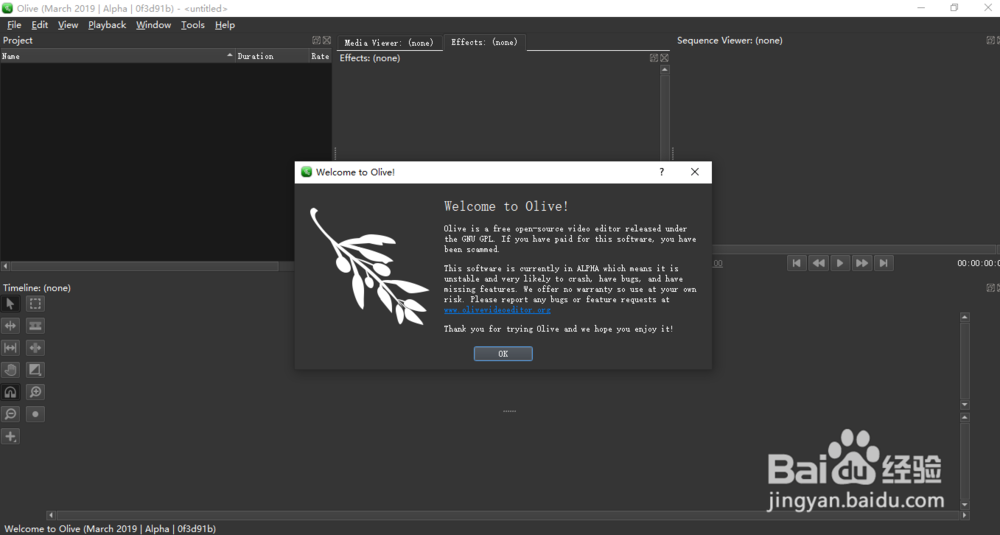
Task: Float the Project panel
Action: pyautogui.click(x=316, y=40)
